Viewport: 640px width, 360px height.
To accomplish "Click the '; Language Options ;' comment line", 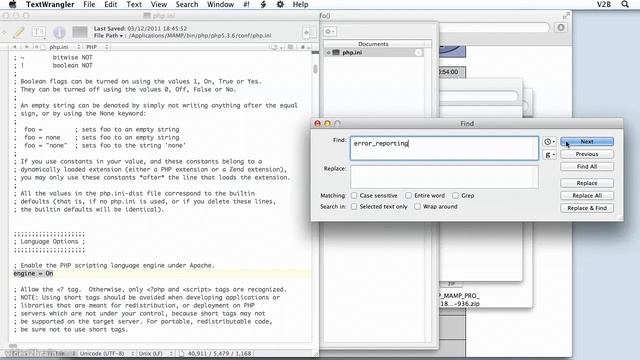I will [x=49, y=242].
